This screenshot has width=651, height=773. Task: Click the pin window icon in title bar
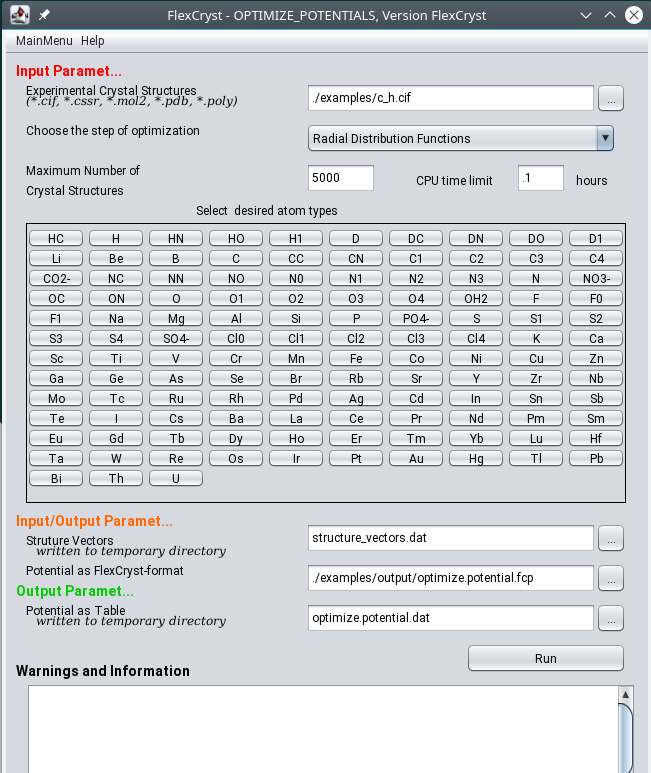click(44, 15)
